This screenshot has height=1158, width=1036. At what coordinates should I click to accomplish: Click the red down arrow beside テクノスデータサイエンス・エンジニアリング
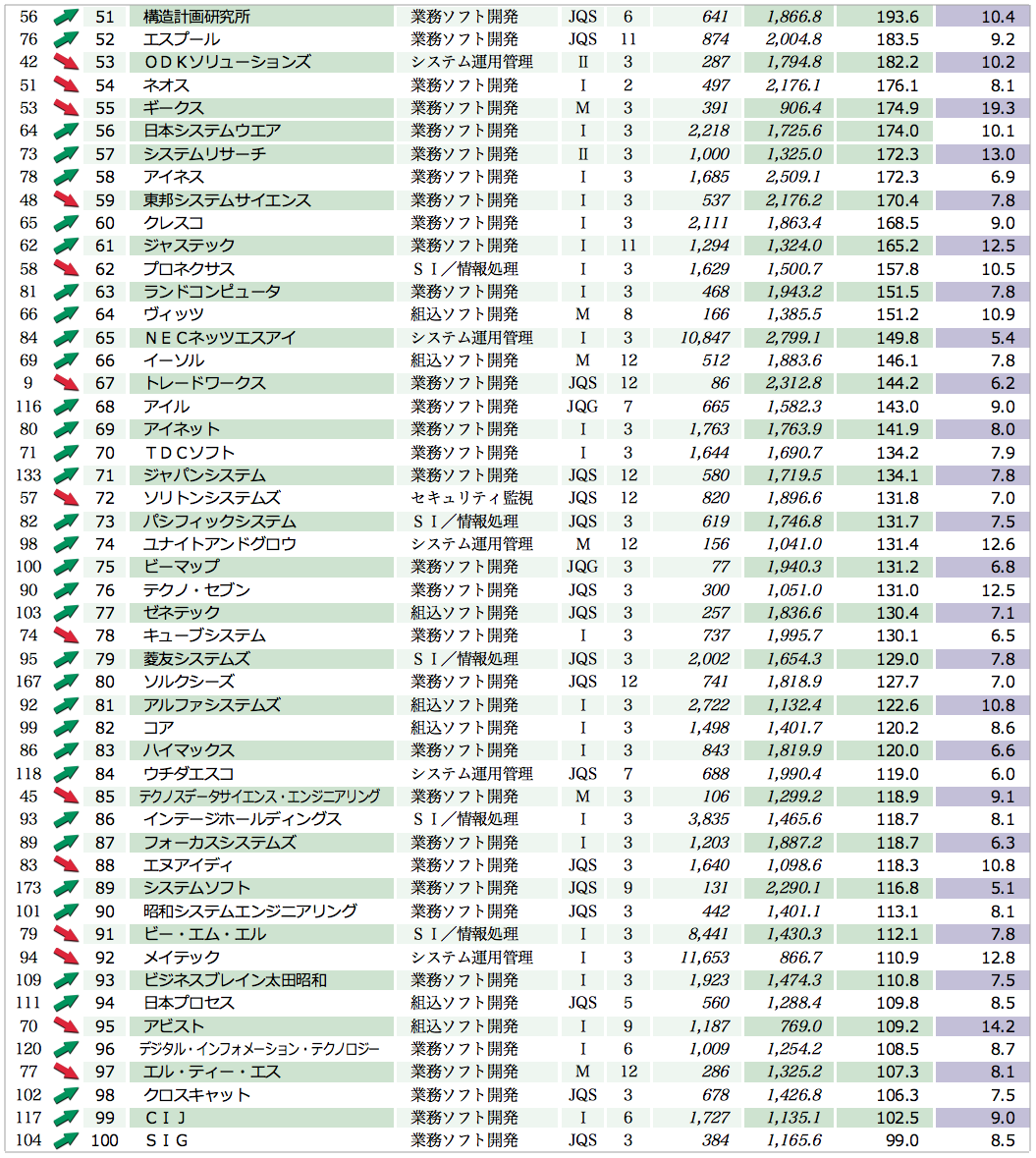[66, 797]
